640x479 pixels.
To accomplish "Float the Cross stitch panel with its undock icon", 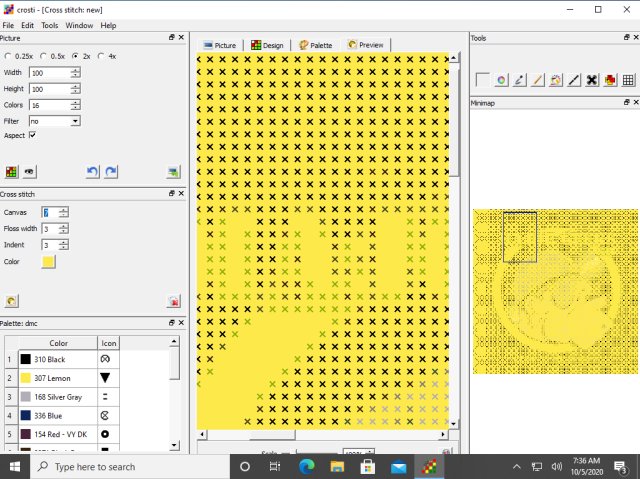I will [172, 193].
